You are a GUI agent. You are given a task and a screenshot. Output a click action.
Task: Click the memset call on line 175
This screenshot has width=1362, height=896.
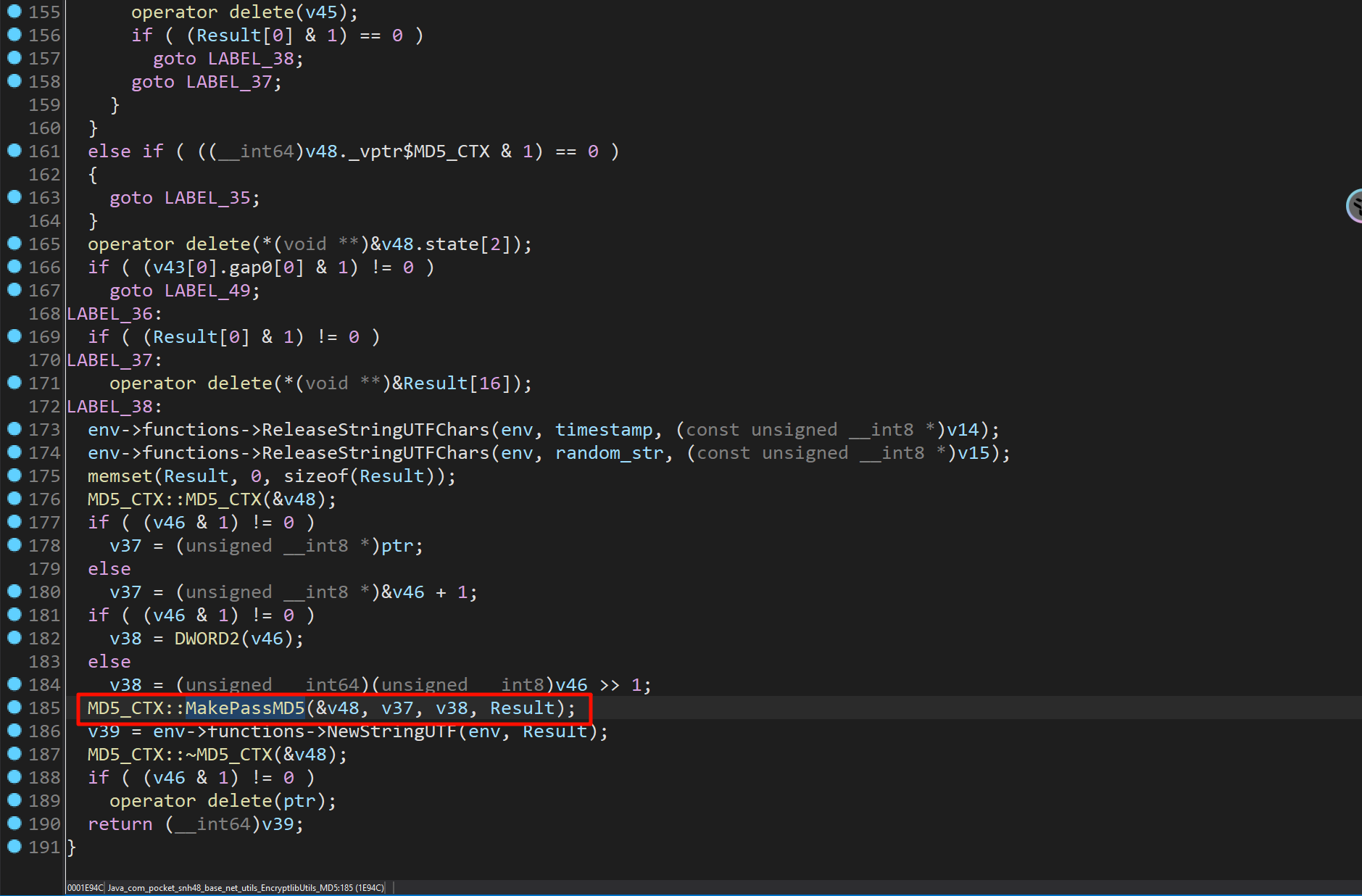tap(120, 476)
